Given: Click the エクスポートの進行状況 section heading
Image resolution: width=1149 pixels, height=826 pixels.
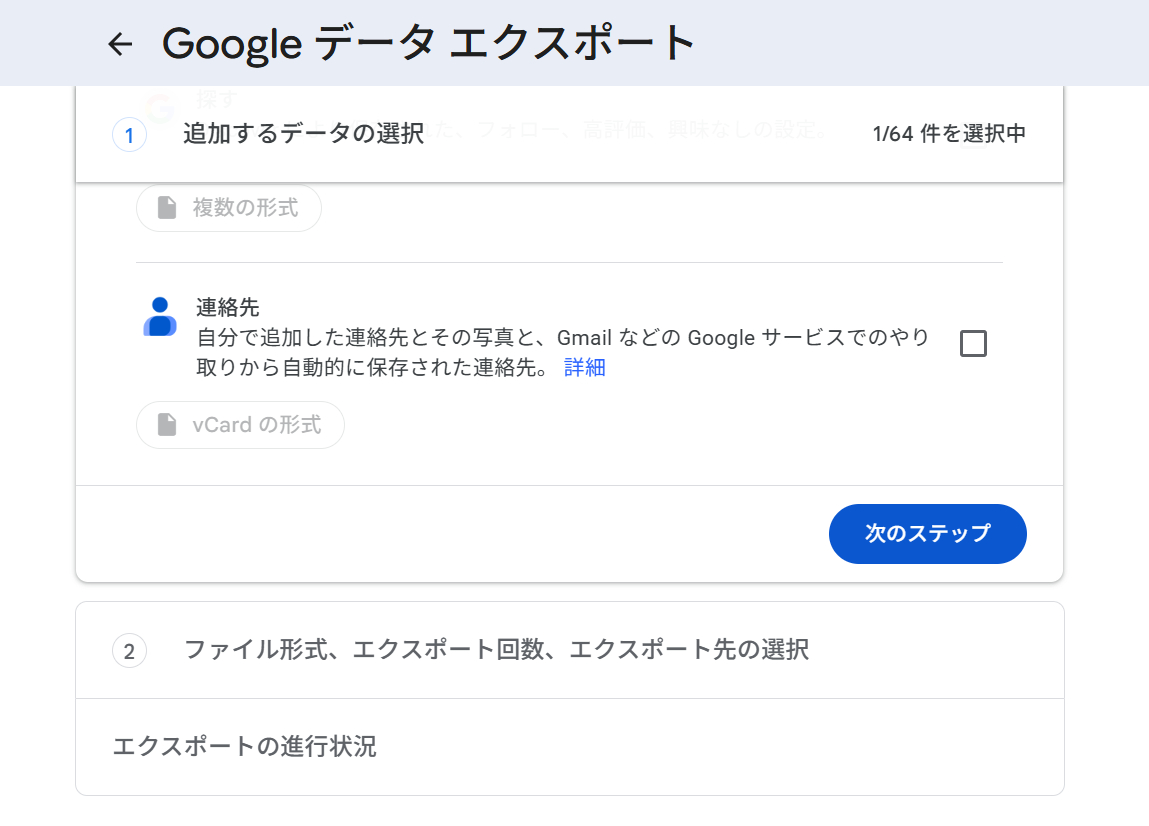Looking at the screenshot, I should [x=244, y=746].
